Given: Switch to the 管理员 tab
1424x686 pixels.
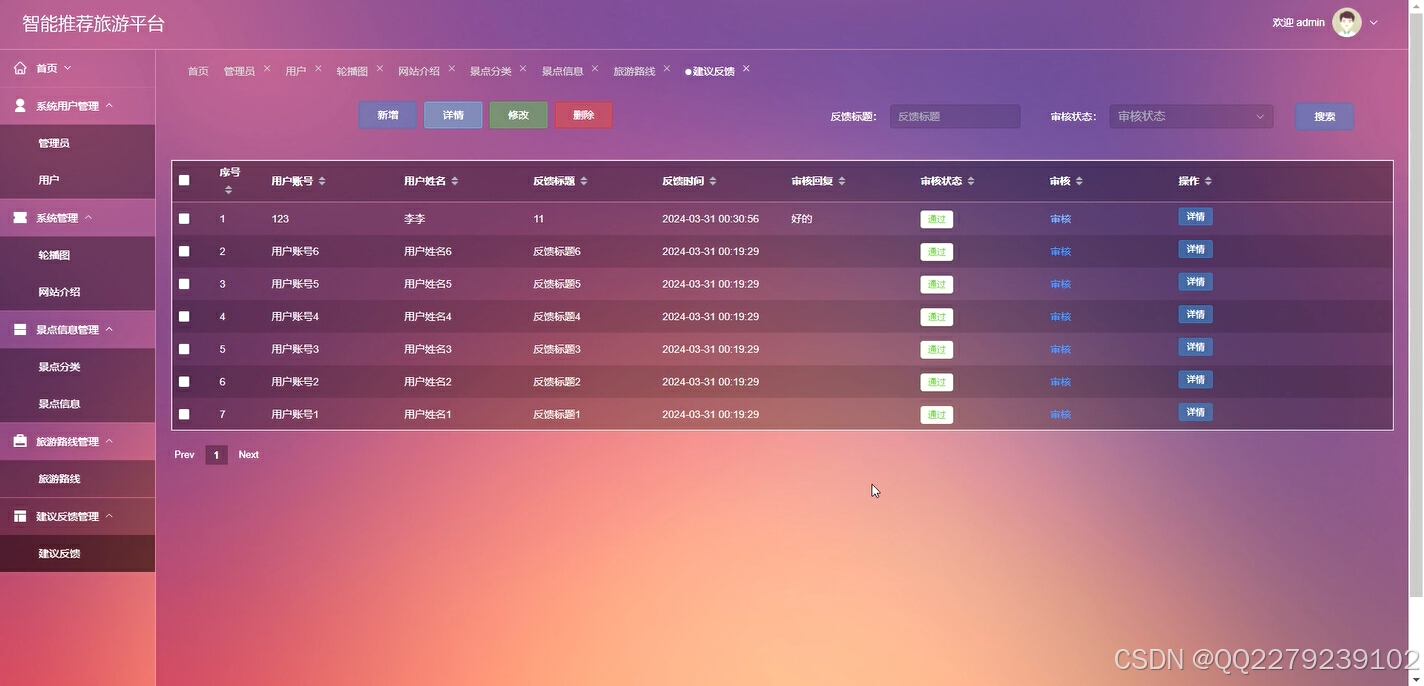Looking at the screenshot, I should pyautogui.click(x=239, y=70).
